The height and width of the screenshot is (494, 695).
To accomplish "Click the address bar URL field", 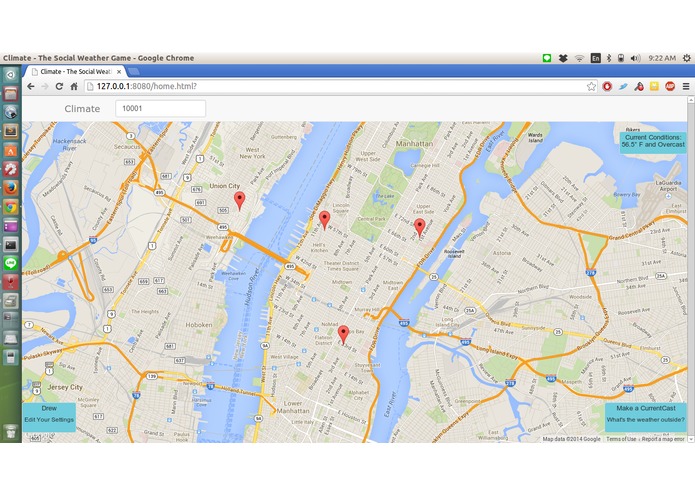I will click(x=340, y=86).
